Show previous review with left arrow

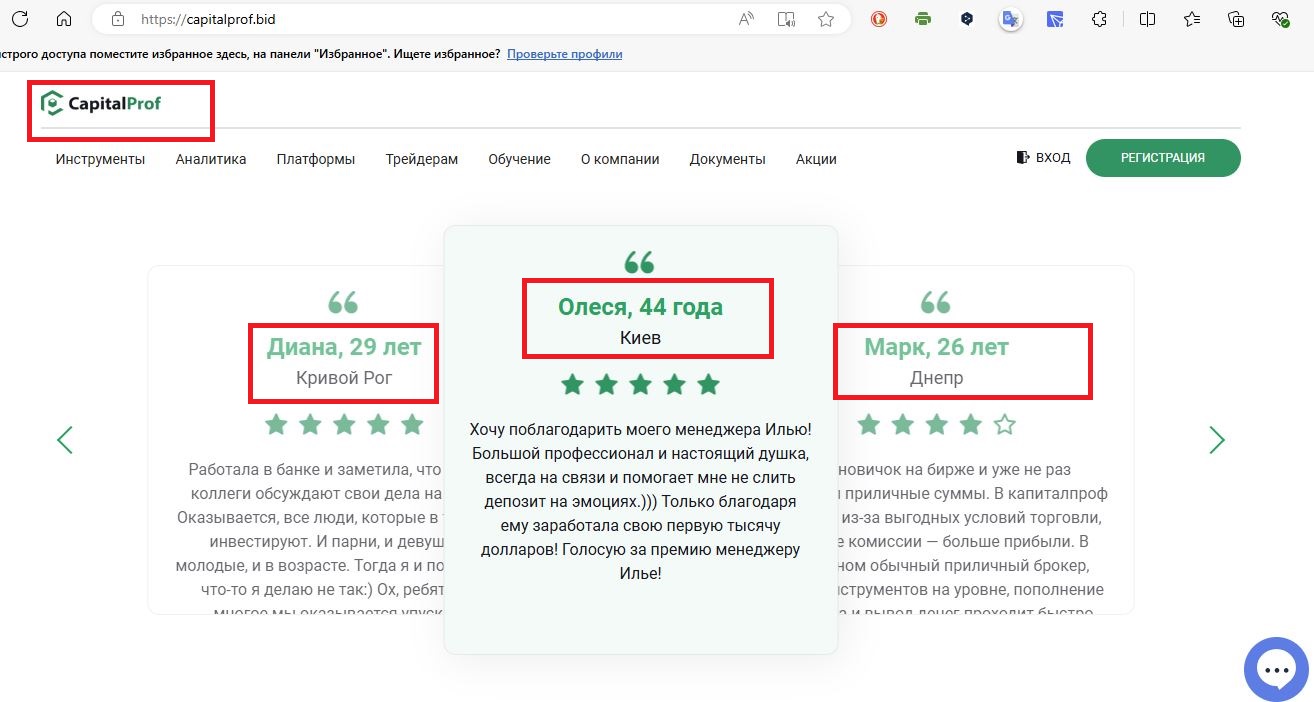[65, 440]
